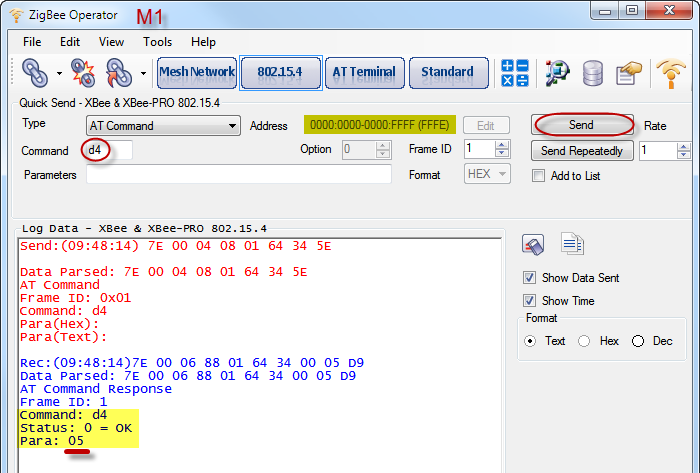This screenshot has width=700, height=473.
Task: Click the blue calculator icon
Action: point(515,73)
